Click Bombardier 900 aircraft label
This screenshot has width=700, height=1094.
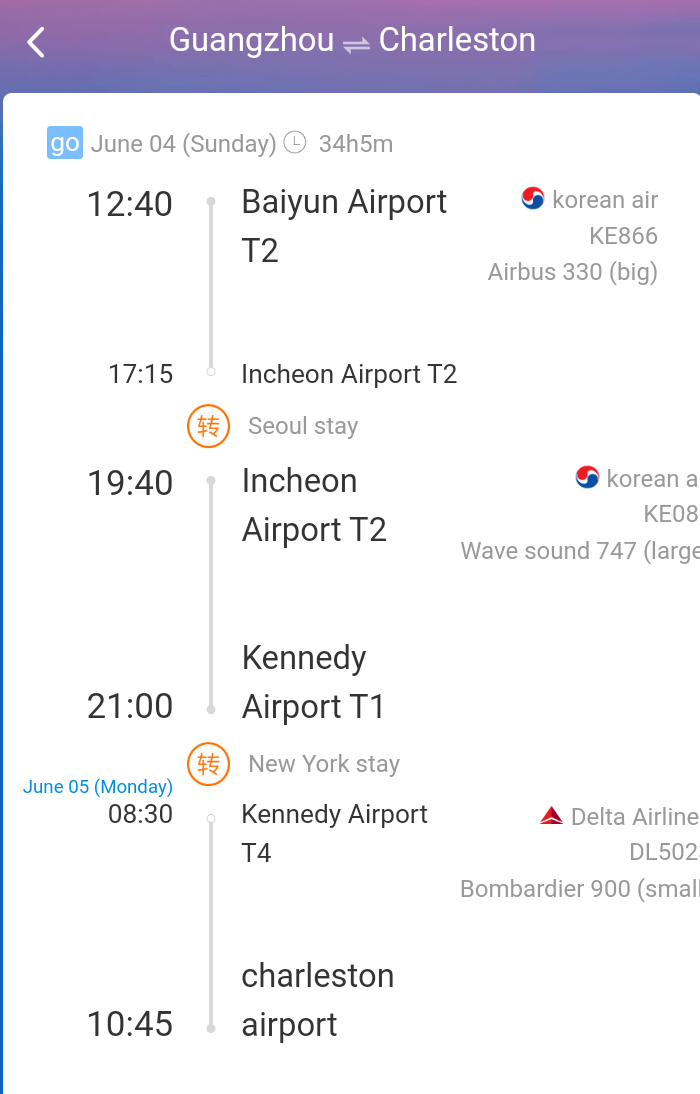(579, 889)
